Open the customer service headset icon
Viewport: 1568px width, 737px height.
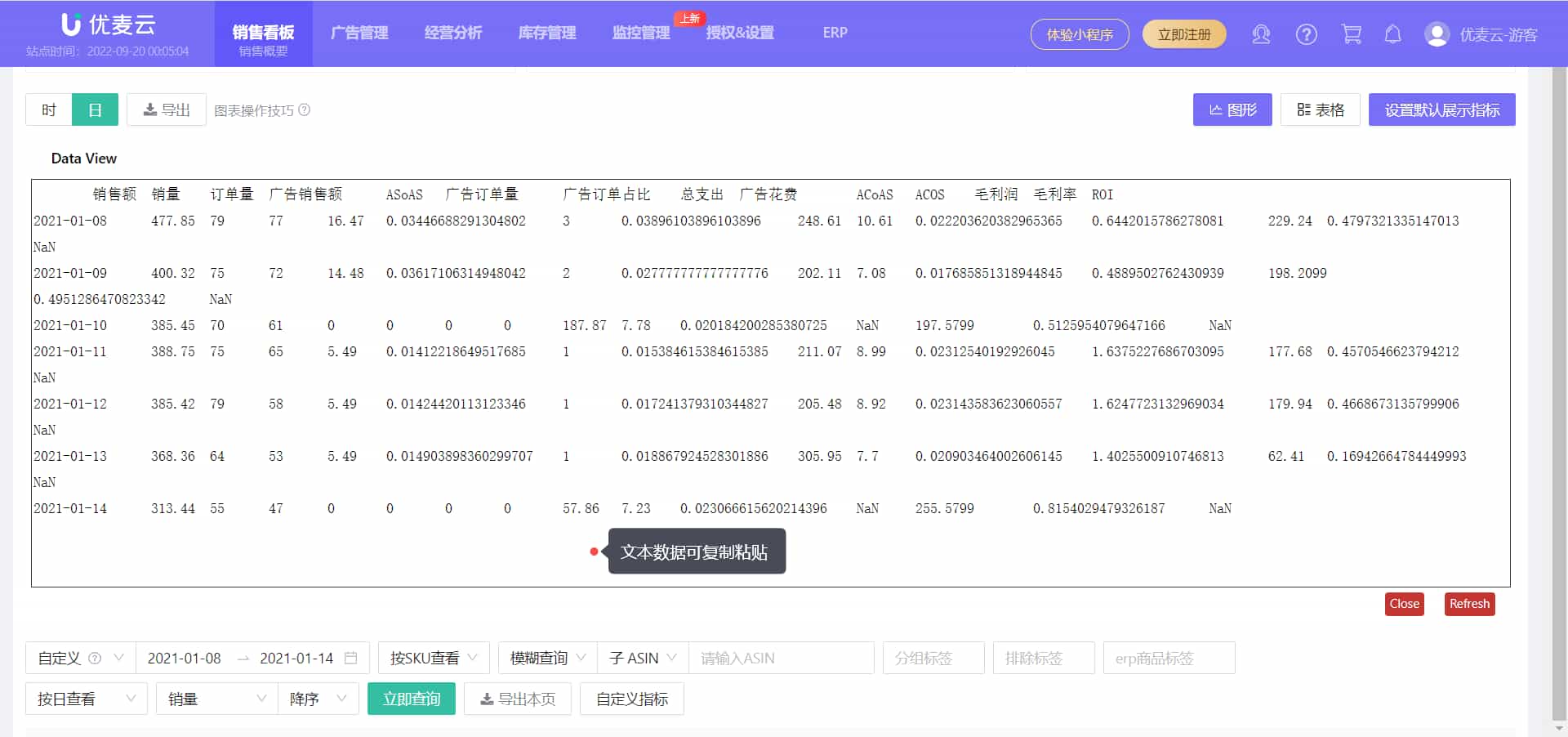[1261, 34]
